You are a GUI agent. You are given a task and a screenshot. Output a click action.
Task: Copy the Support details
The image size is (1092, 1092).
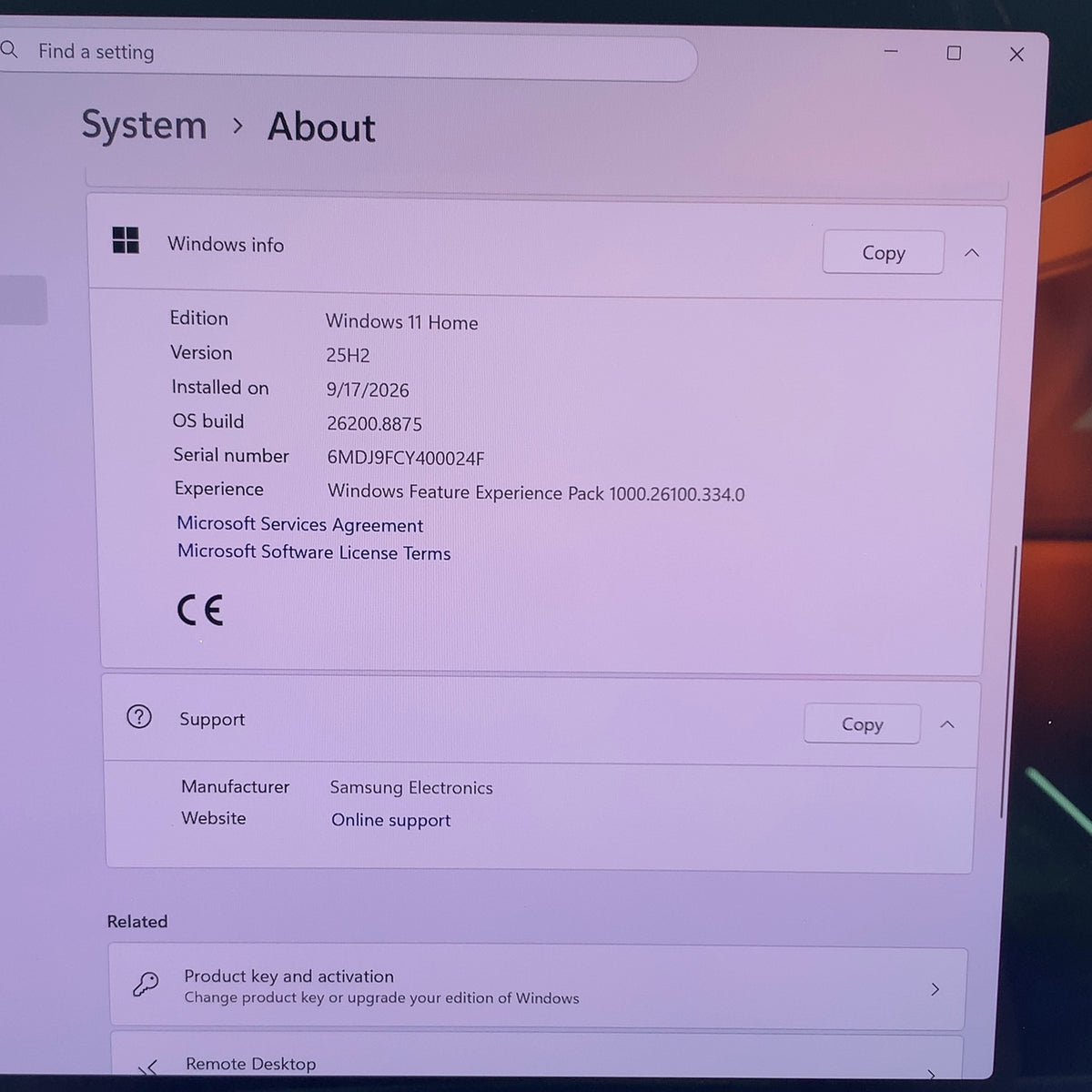click(x=862, y=724)
